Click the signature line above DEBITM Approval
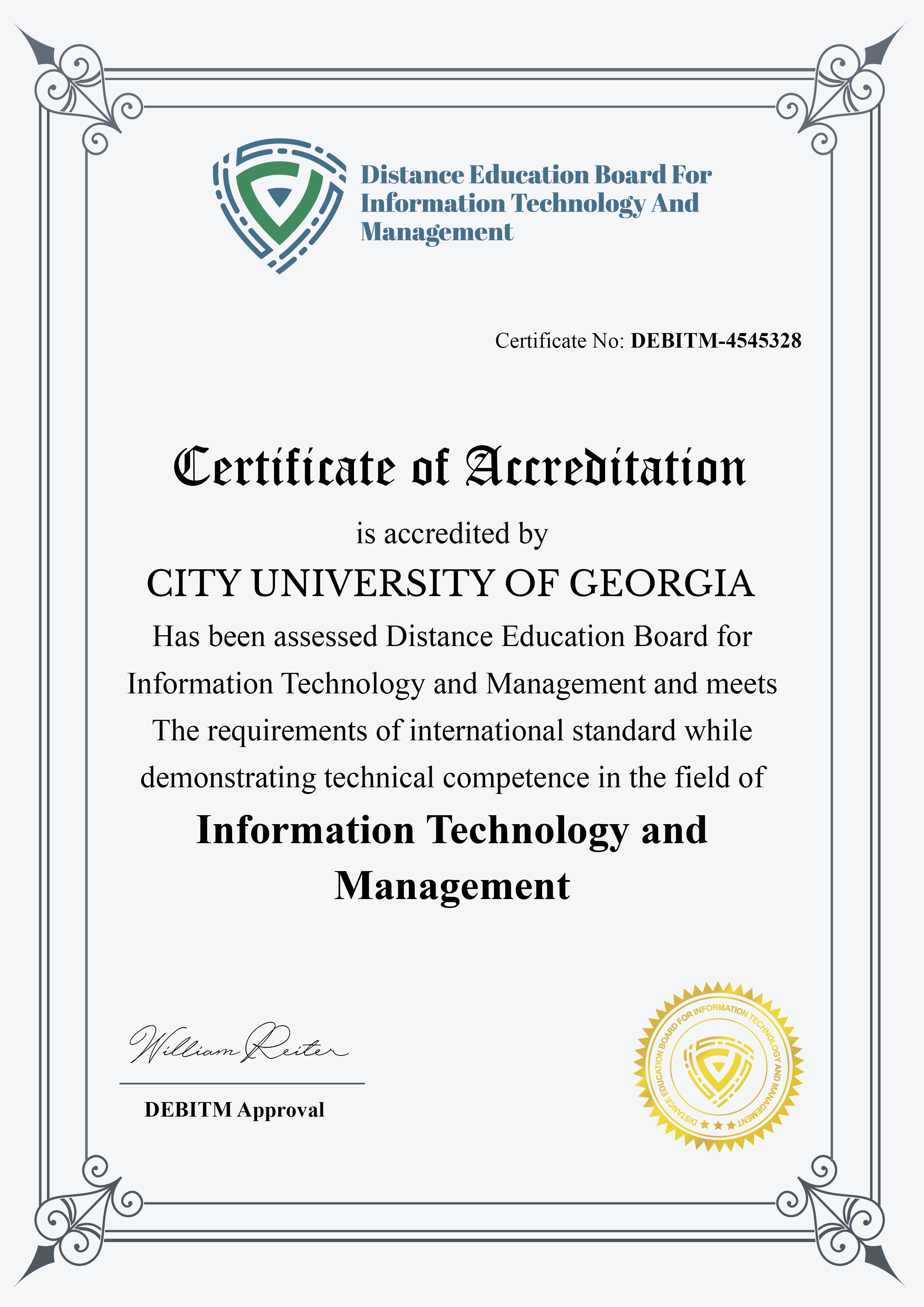 point(242,1083)
